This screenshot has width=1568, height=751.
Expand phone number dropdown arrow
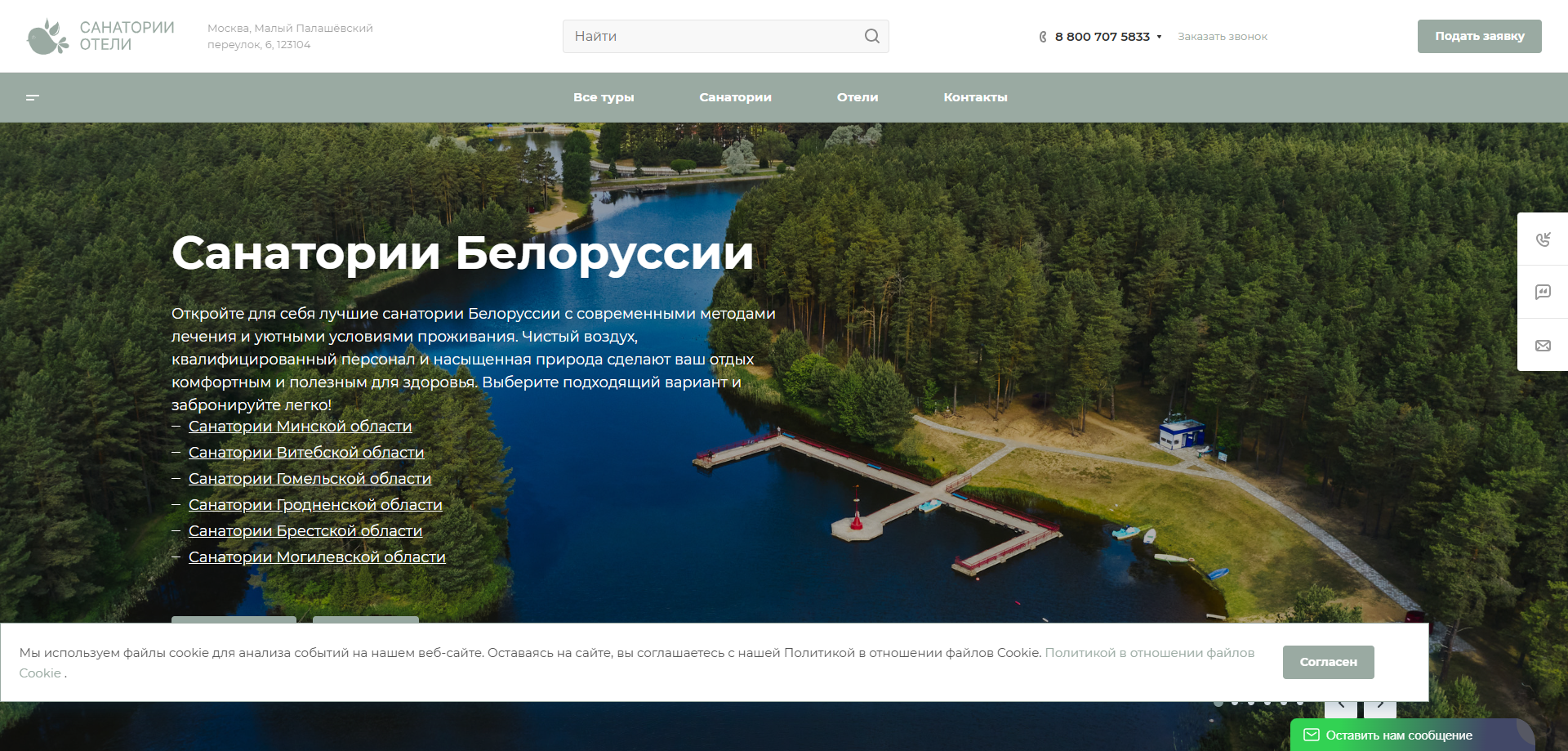pos(1159,37)
